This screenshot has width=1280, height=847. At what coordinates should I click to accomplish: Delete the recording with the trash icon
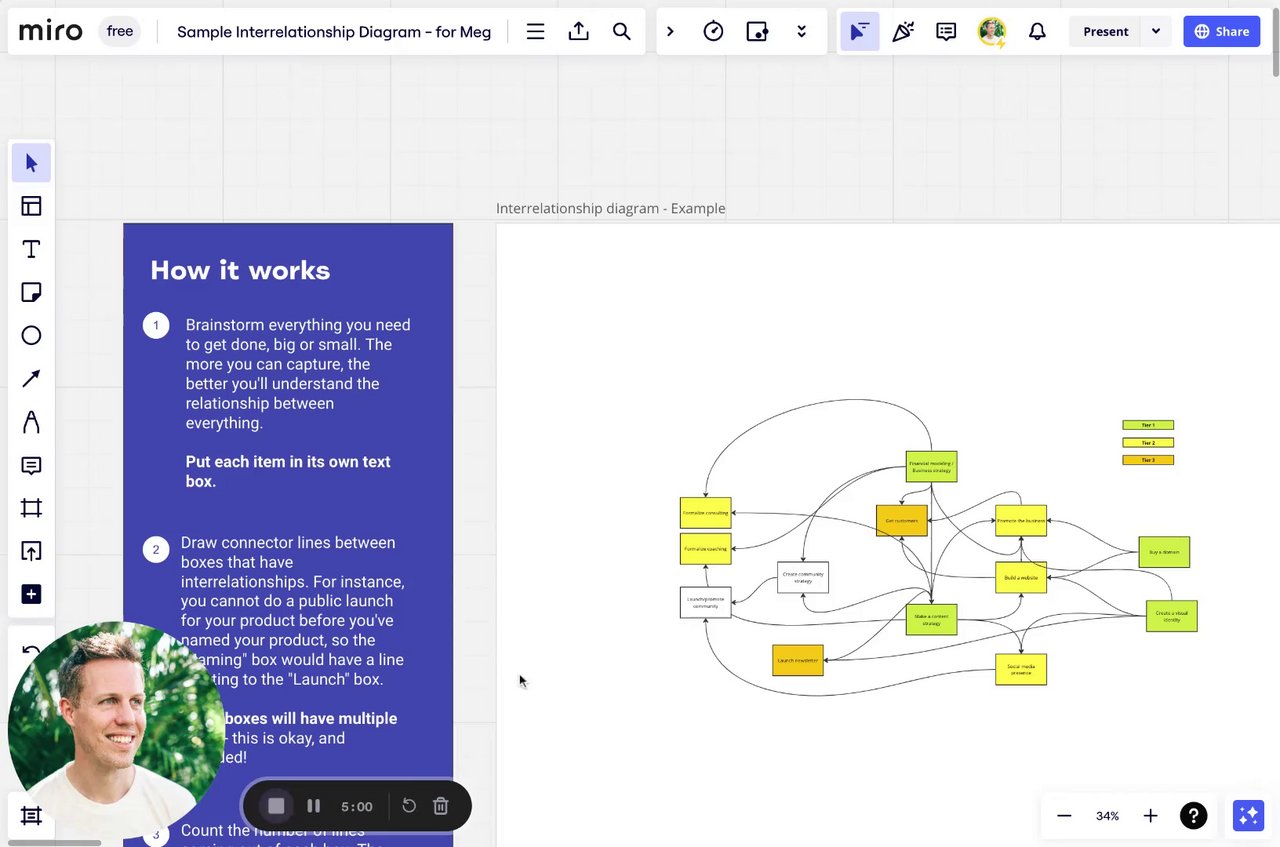(440, 806)
